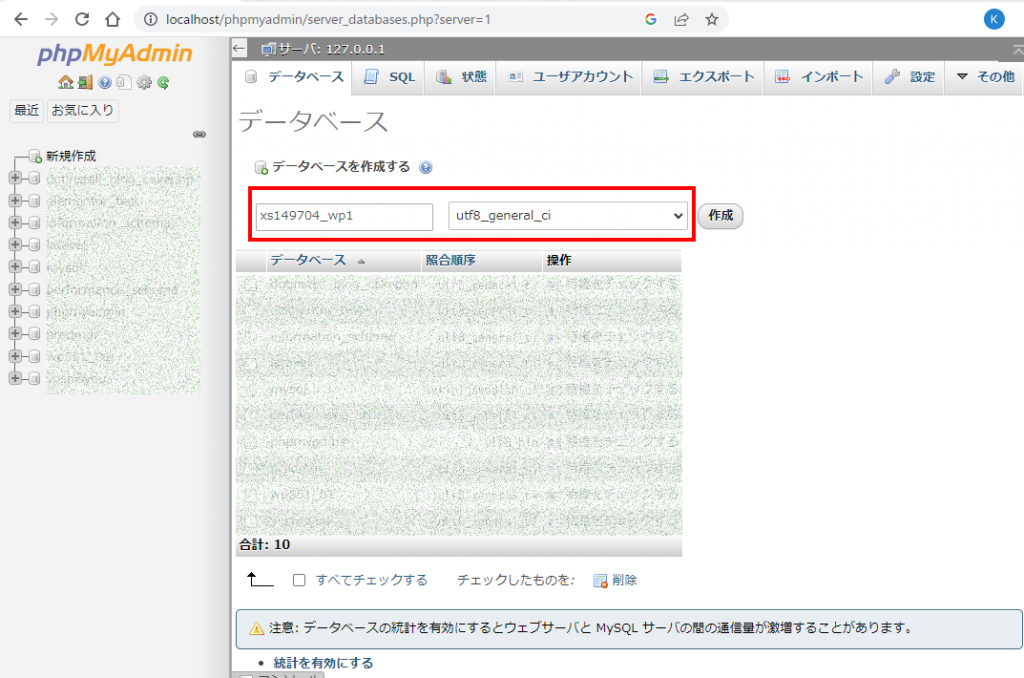Open the ユーザアカウント tab
Viewport: 1024px width, 678px height.
click(570, 77)
